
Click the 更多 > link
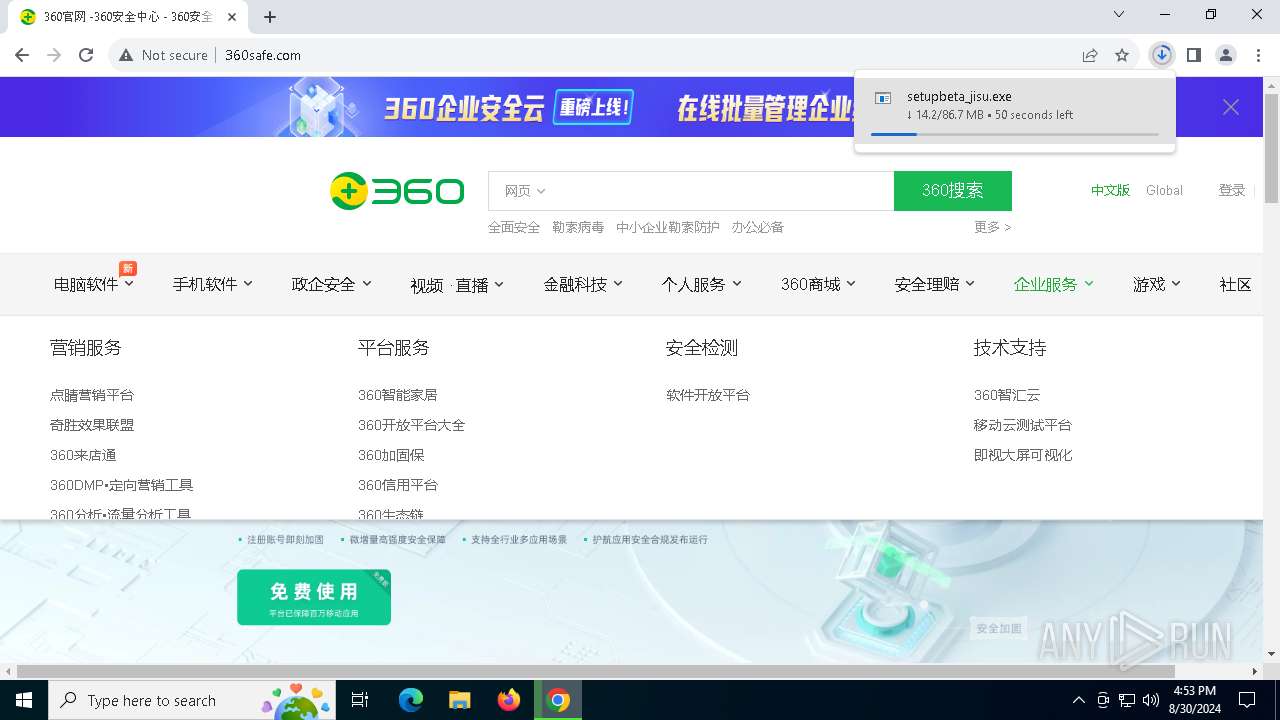coord(992,227)
